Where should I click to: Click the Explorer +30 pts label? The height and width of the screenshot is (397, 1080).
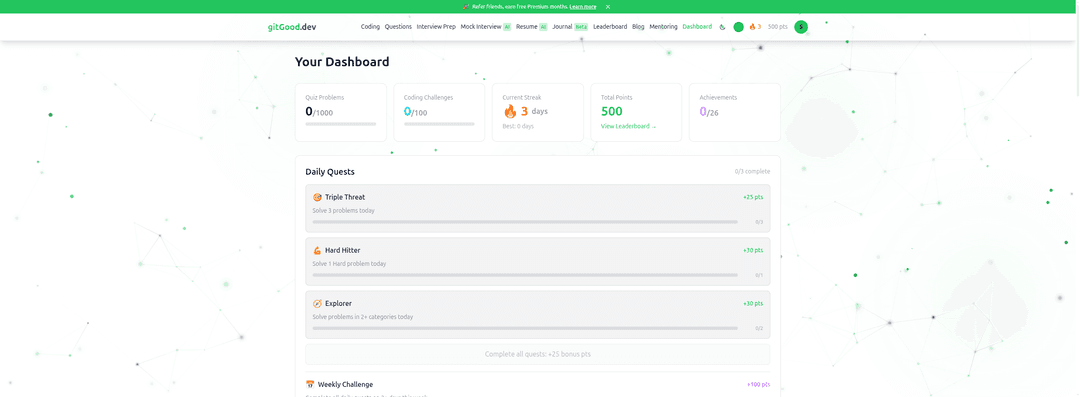coord(753,303)
